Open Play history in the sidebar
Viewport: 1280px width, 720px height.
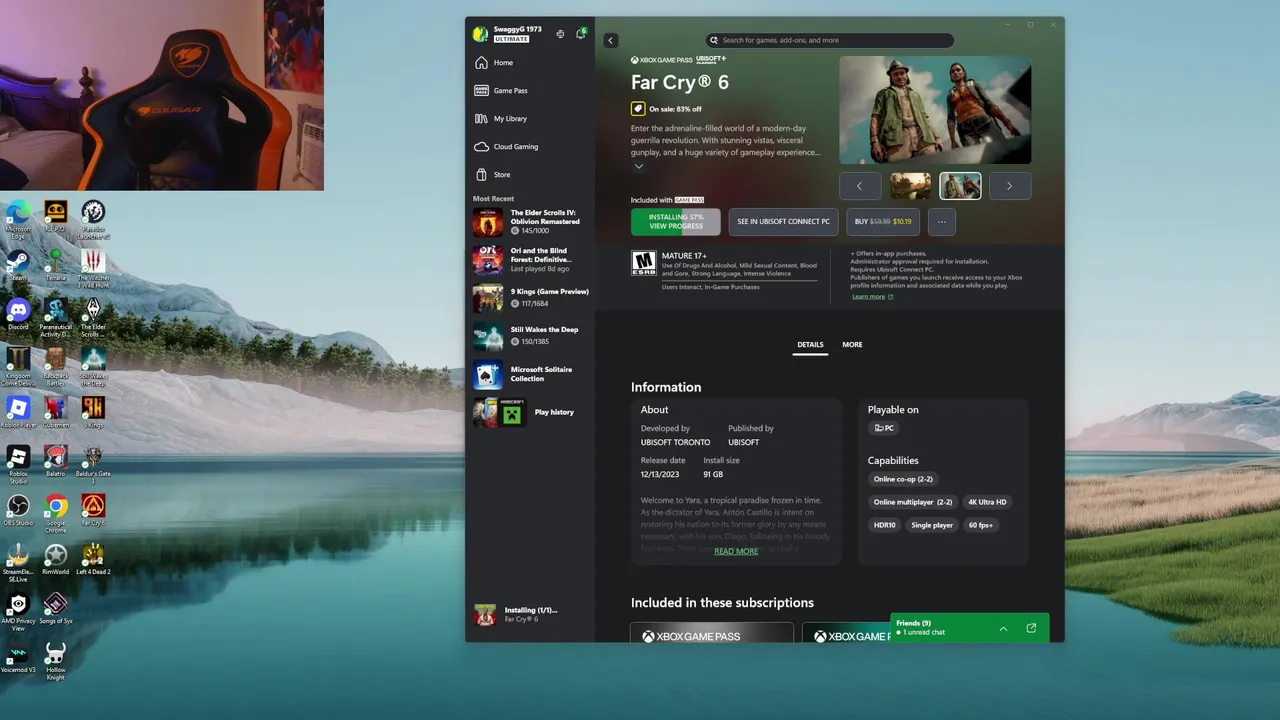(x=531, y=412)
